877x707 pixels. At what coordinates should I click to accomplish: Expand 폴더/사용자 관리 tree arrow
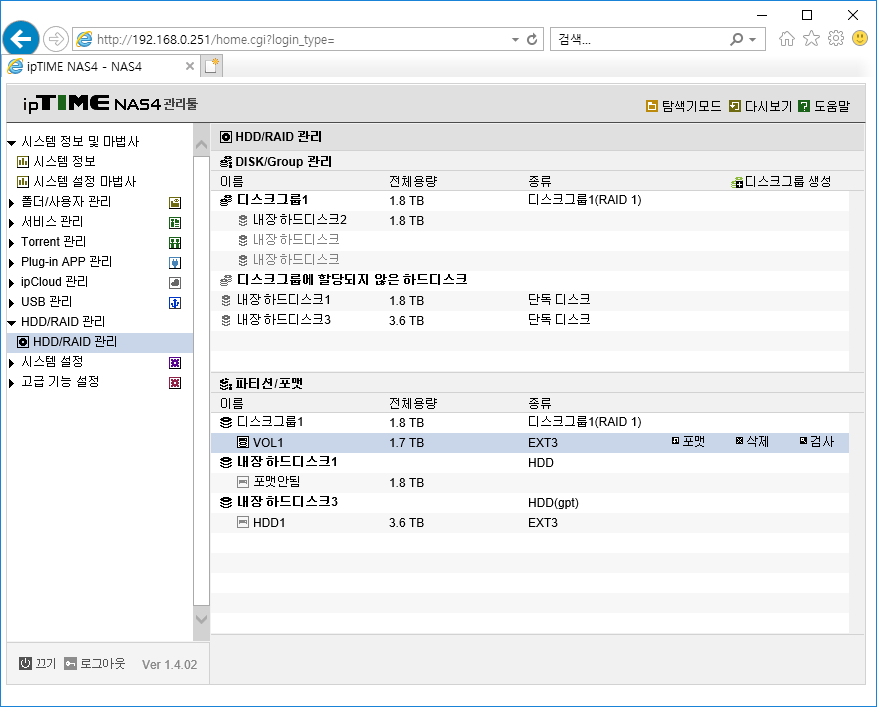click(x=11, y=203)
